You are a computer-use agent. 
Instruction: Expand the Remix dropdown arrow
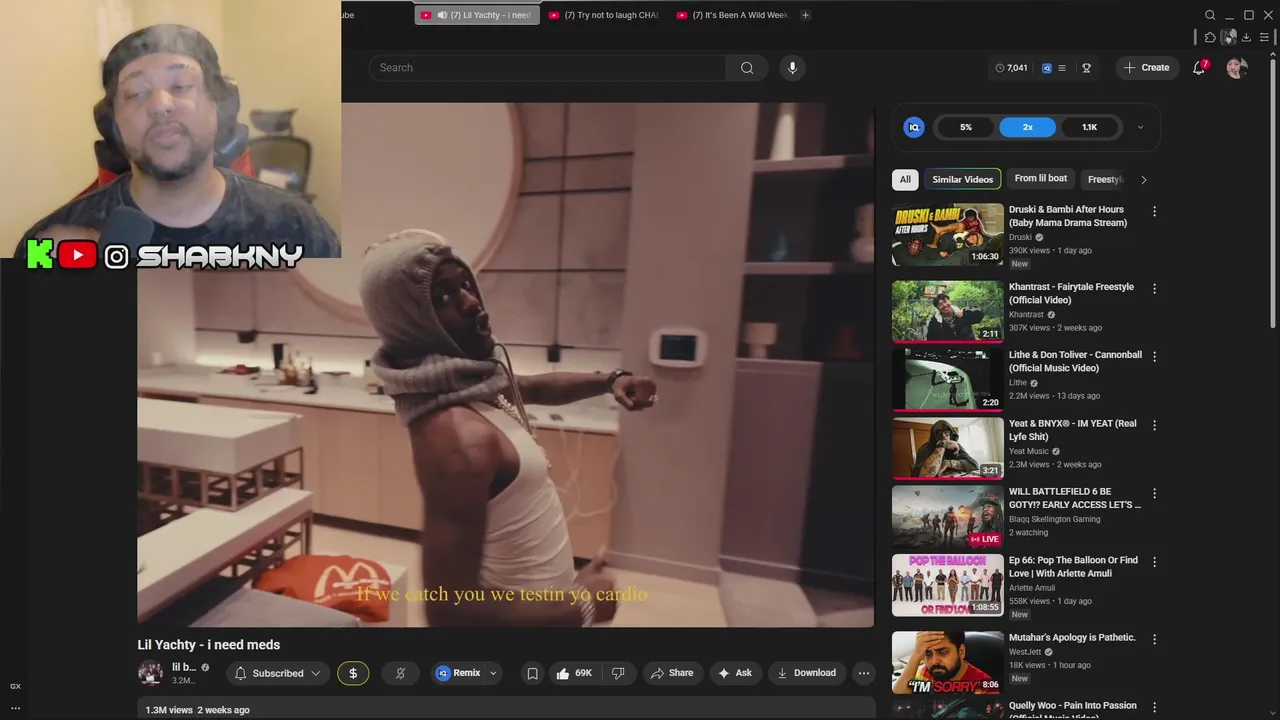point(493,673)
